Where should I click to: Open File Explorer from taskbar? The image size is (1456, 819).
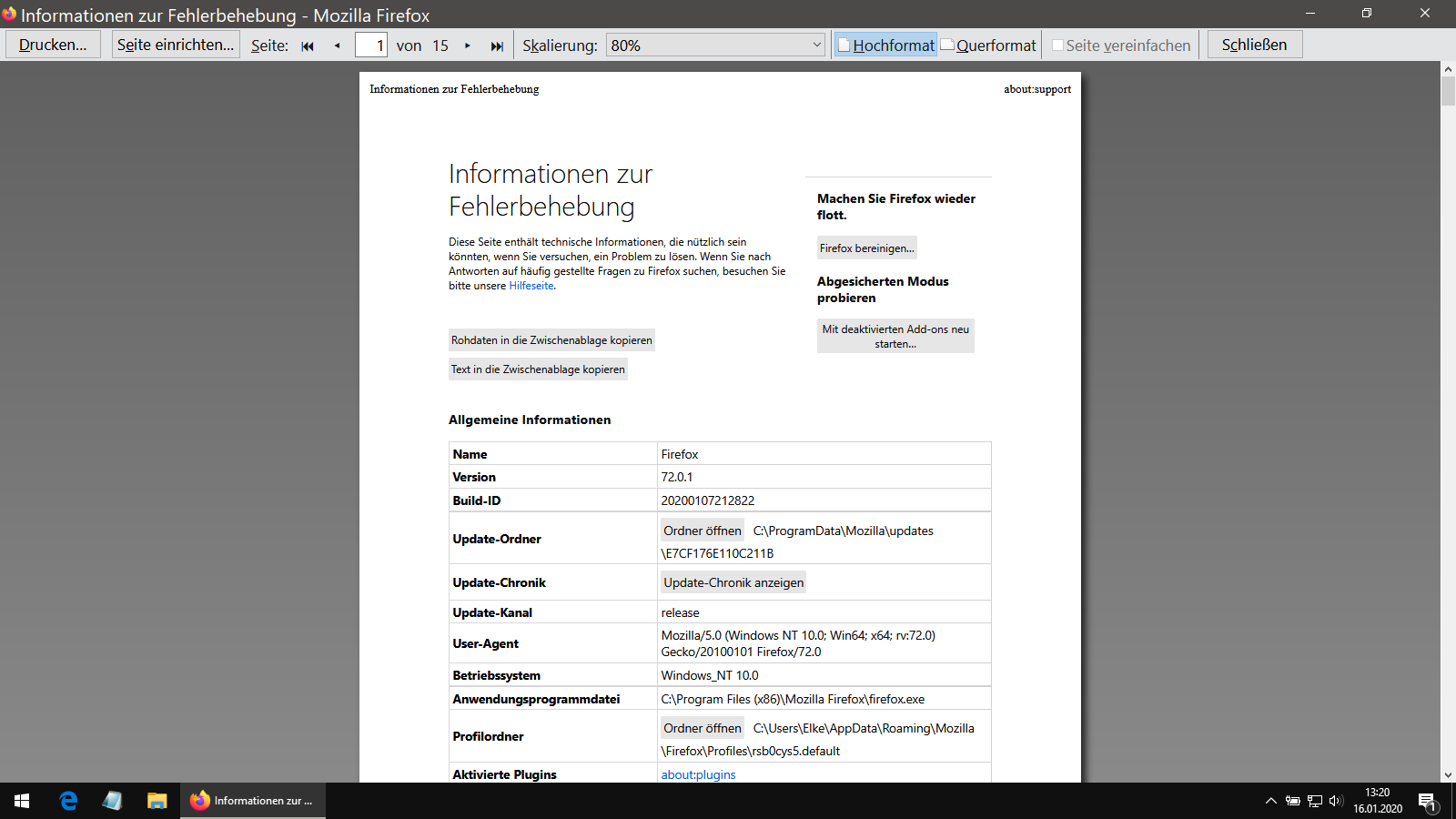(x=157, y=801)
